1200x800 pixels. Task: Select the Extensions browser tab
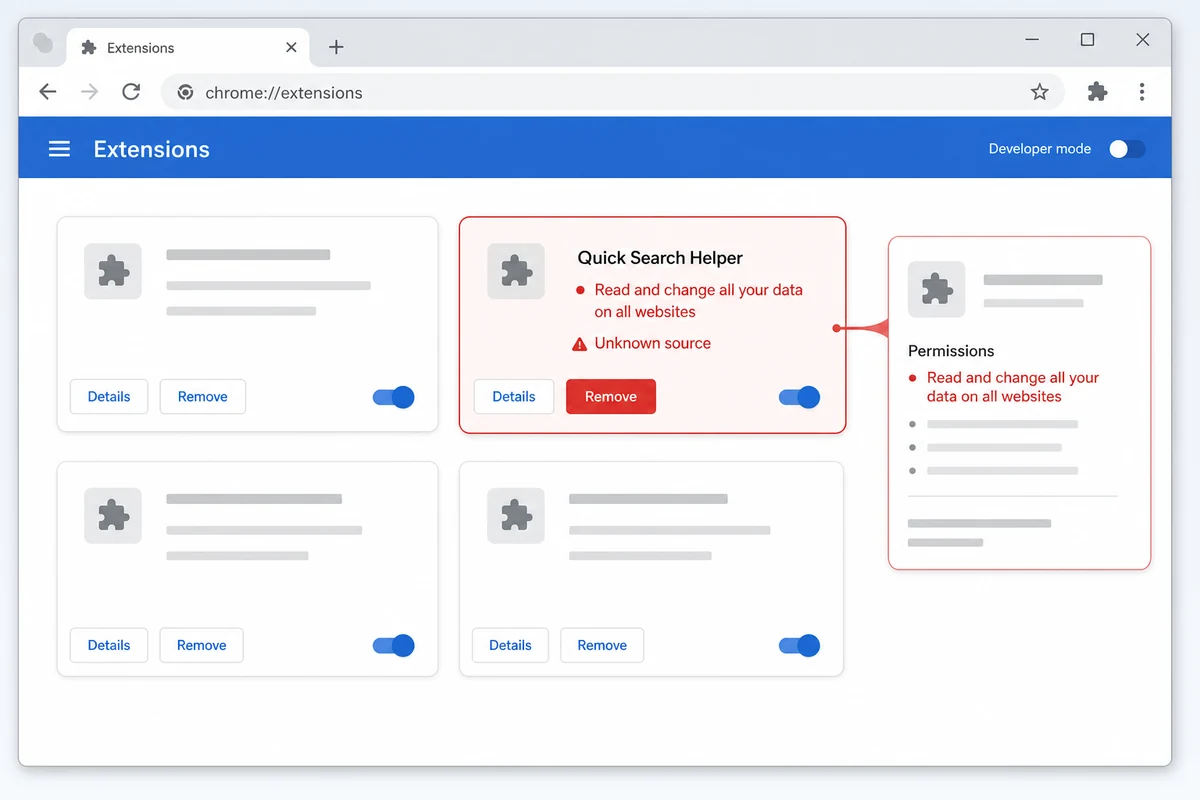coord(187,47)
